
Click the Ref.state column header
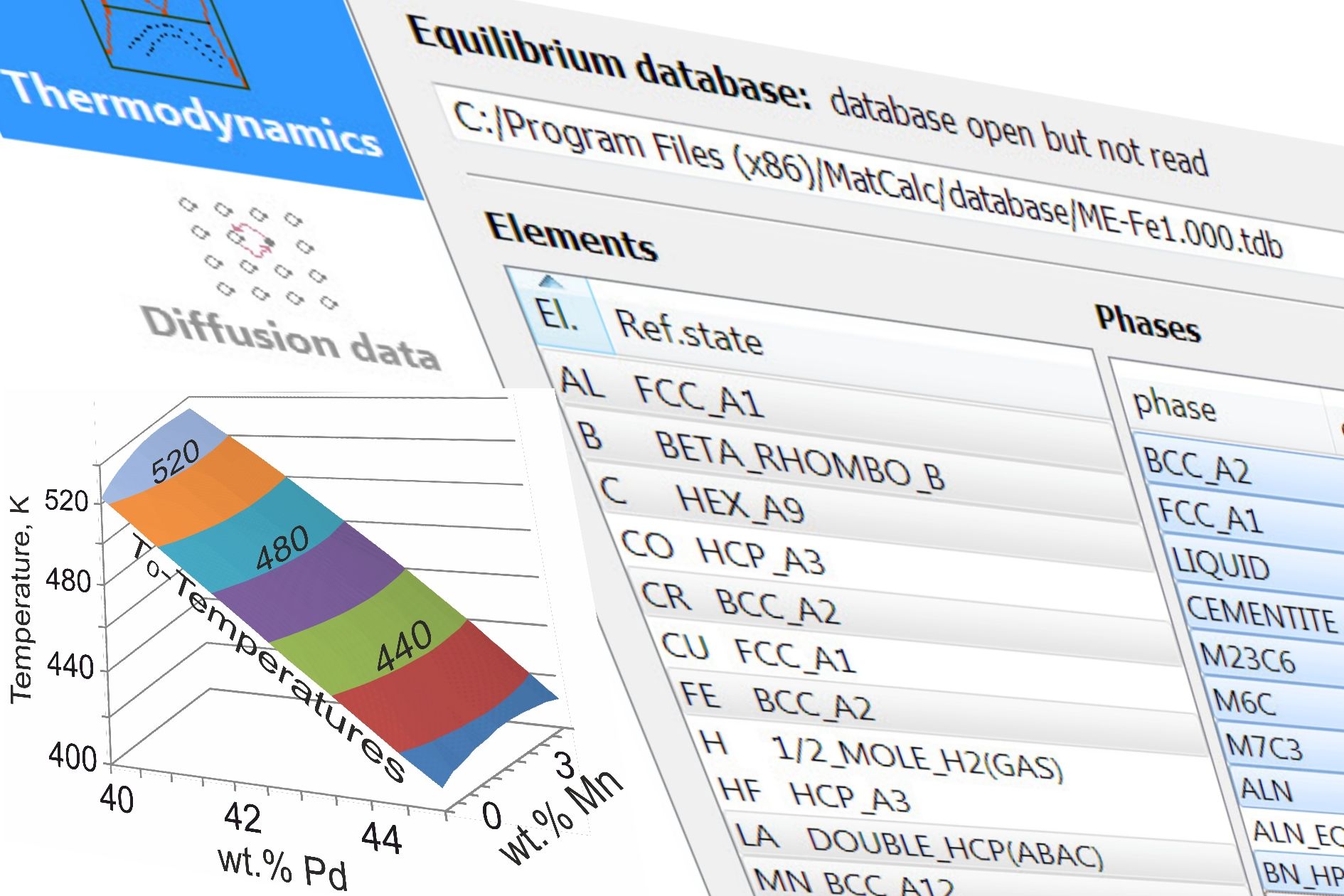point(688,333)
